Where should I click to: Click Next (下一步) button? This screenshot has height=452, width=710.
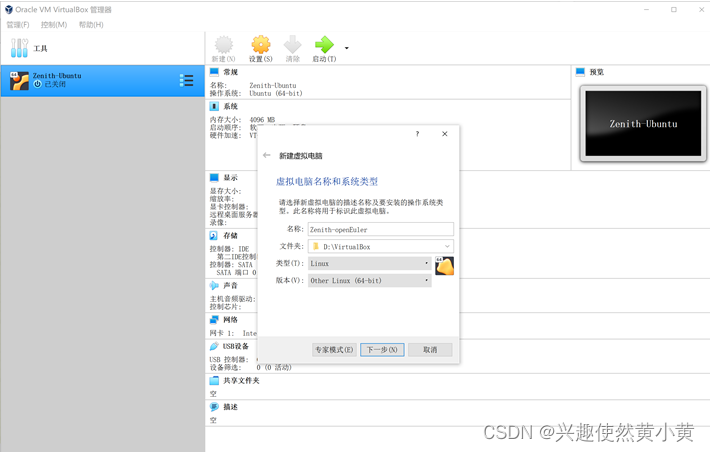point(382,350)
